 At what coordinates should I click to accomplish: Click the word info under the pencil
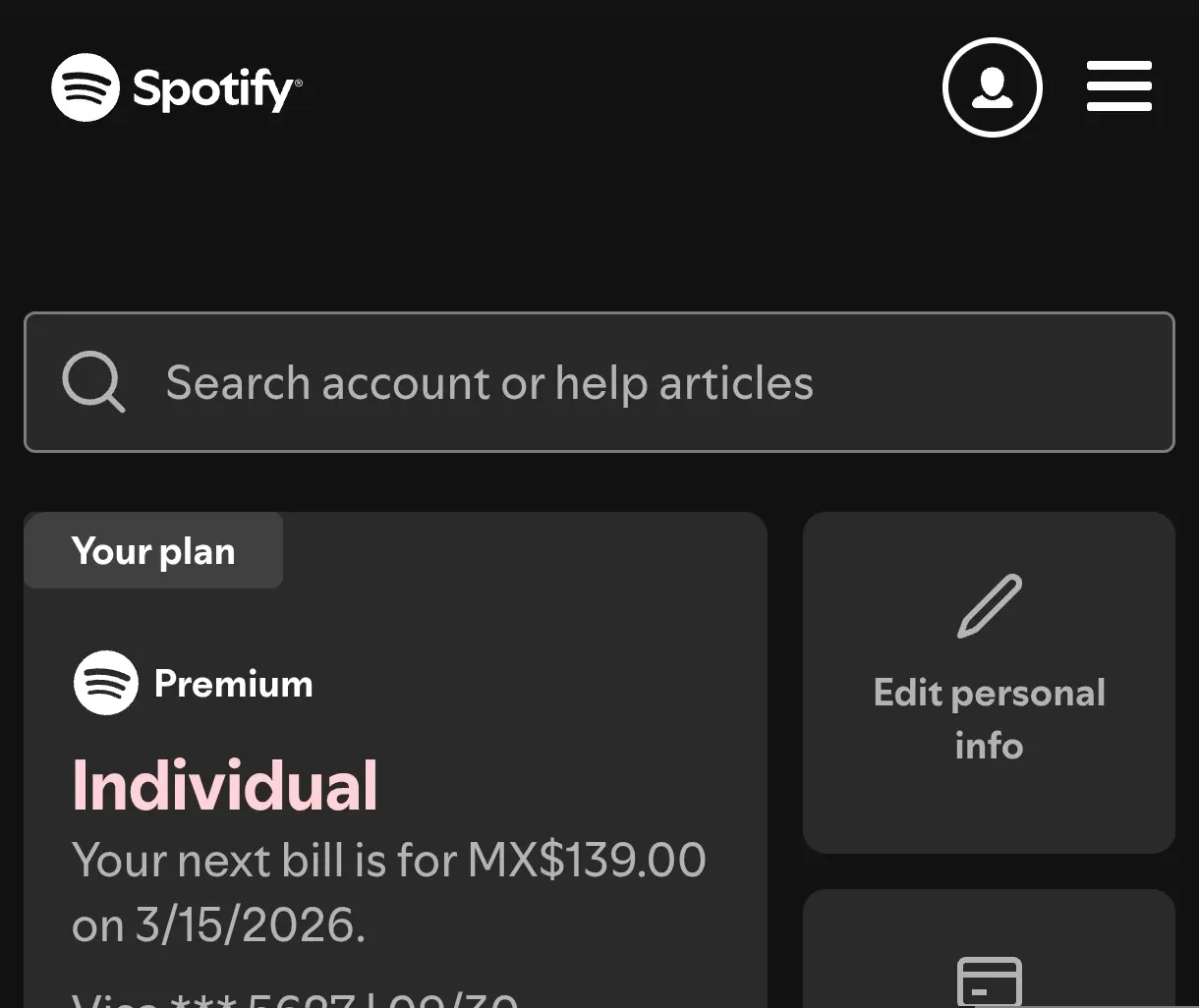point(989,746)
